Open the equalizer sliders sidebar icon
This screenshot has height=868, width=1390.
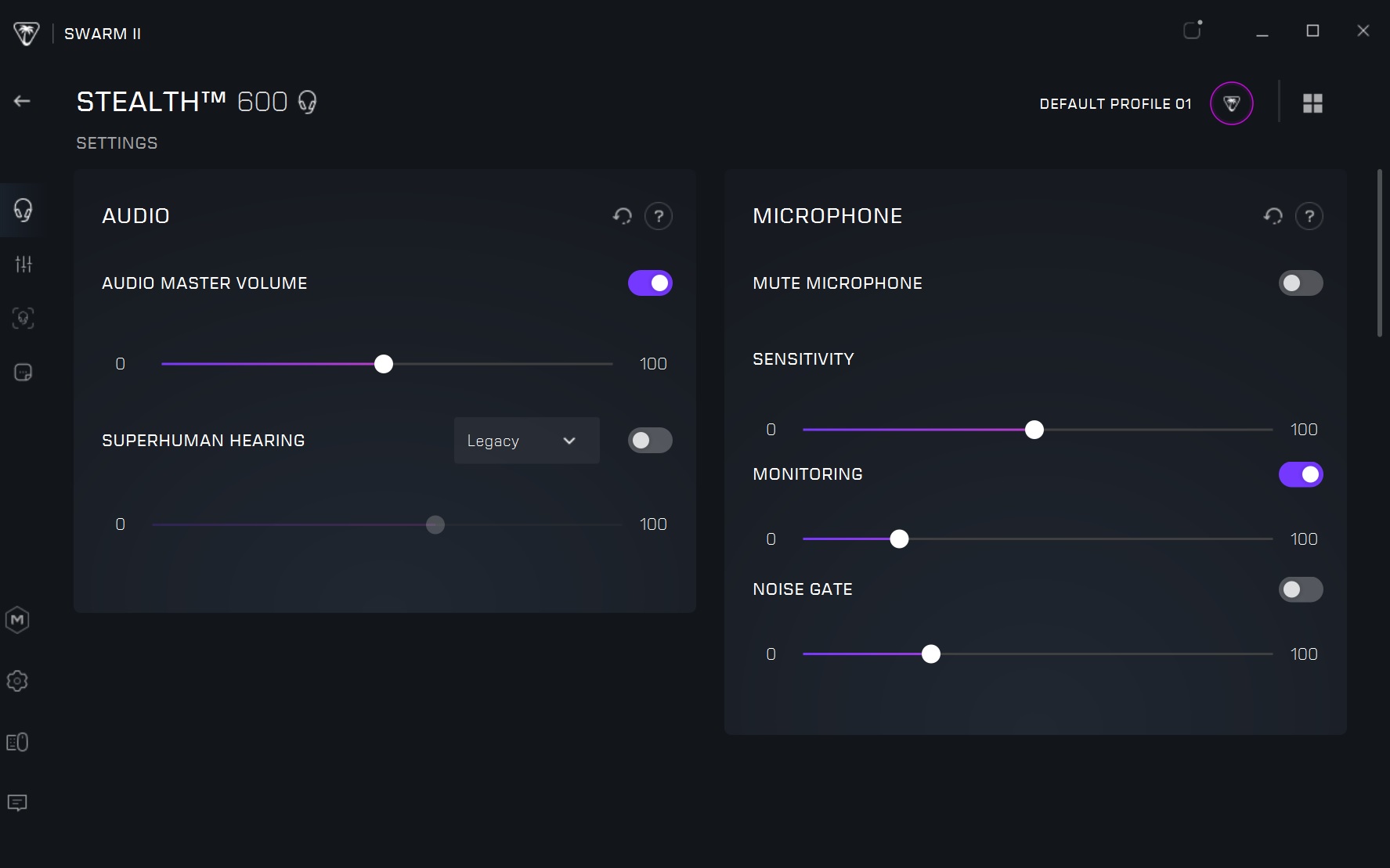click(23, 265)
